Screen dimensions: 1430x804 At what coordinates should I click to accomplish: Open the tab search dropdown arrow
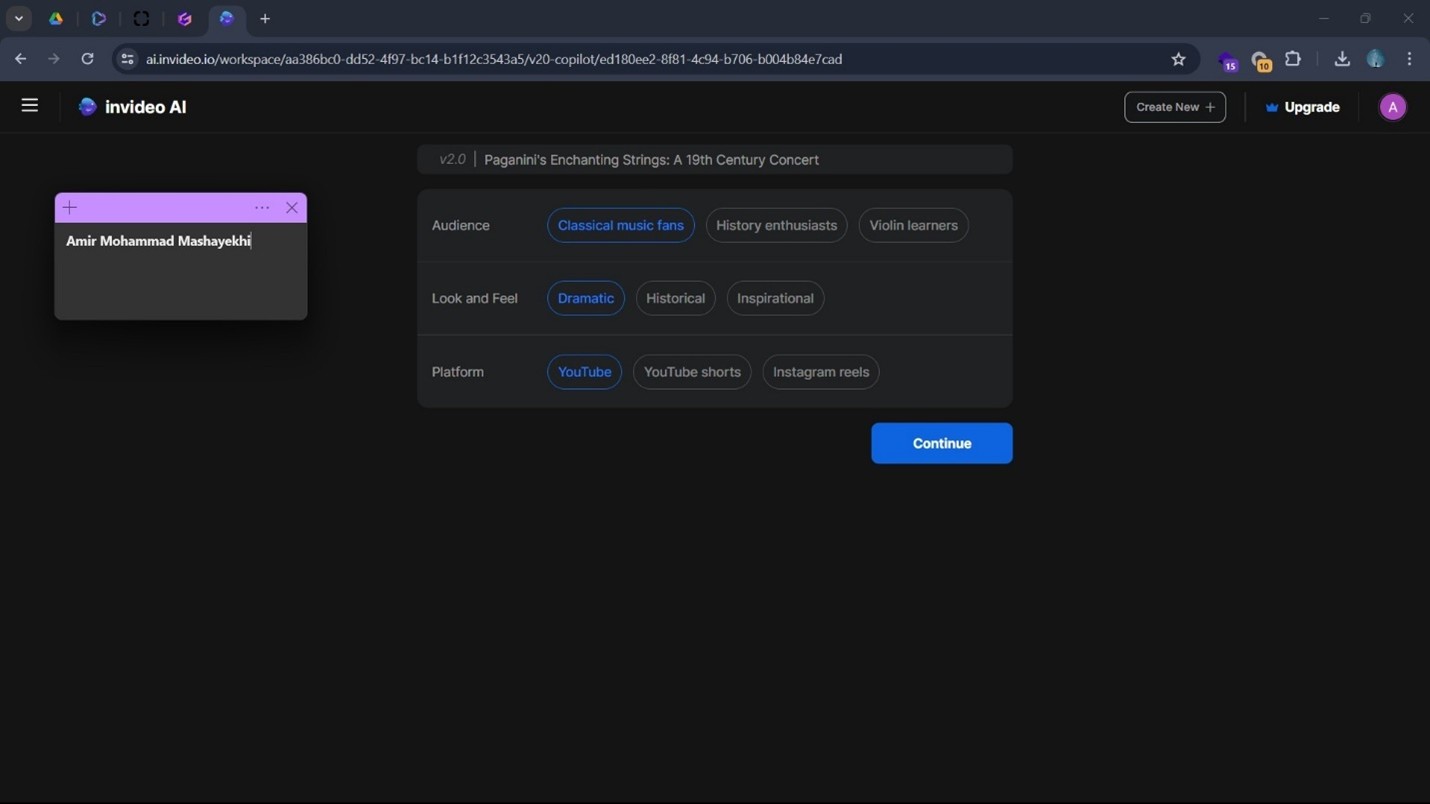point(18,18)
